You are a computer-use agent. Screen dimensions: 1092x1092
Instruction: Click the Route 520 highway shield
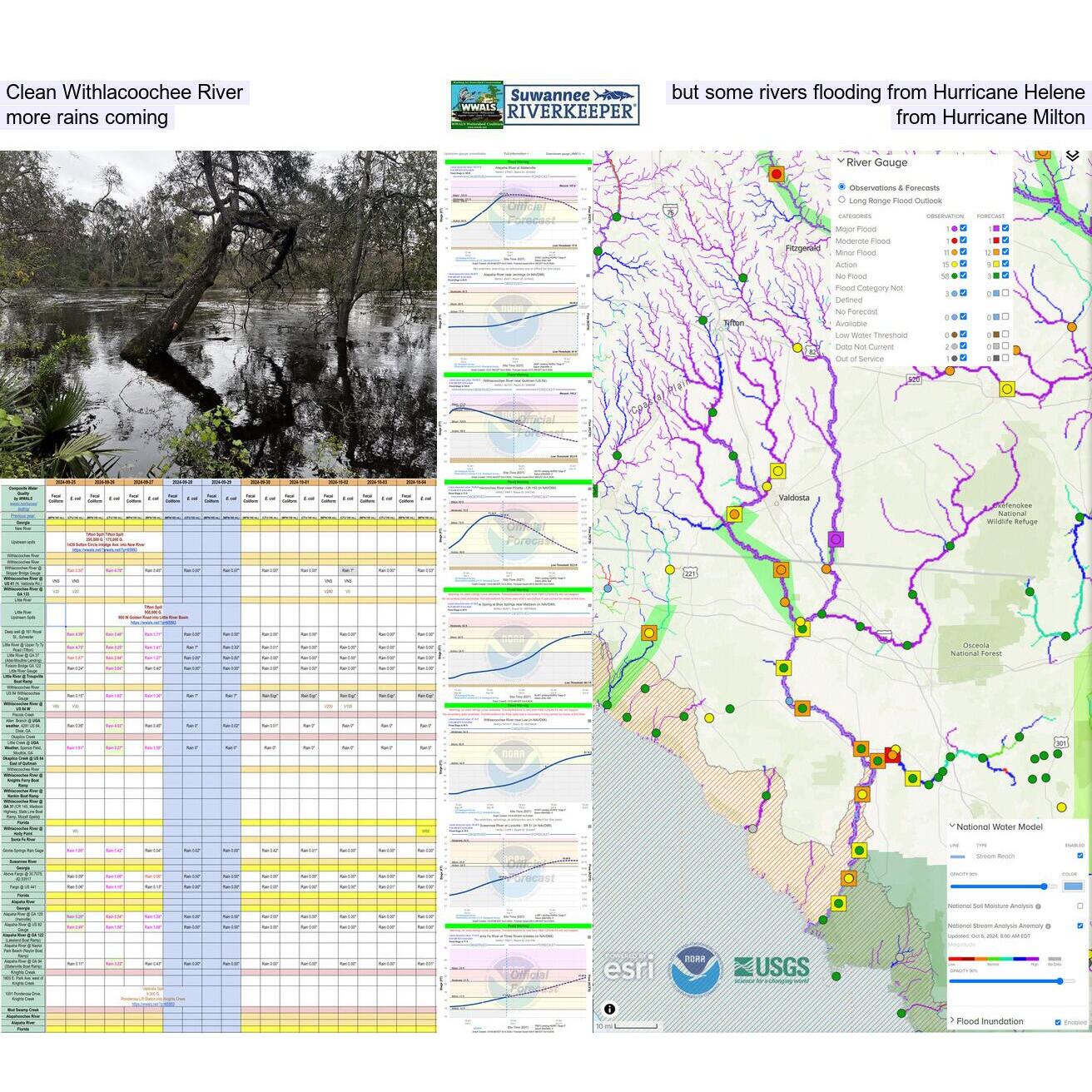[x=914, y=380]
